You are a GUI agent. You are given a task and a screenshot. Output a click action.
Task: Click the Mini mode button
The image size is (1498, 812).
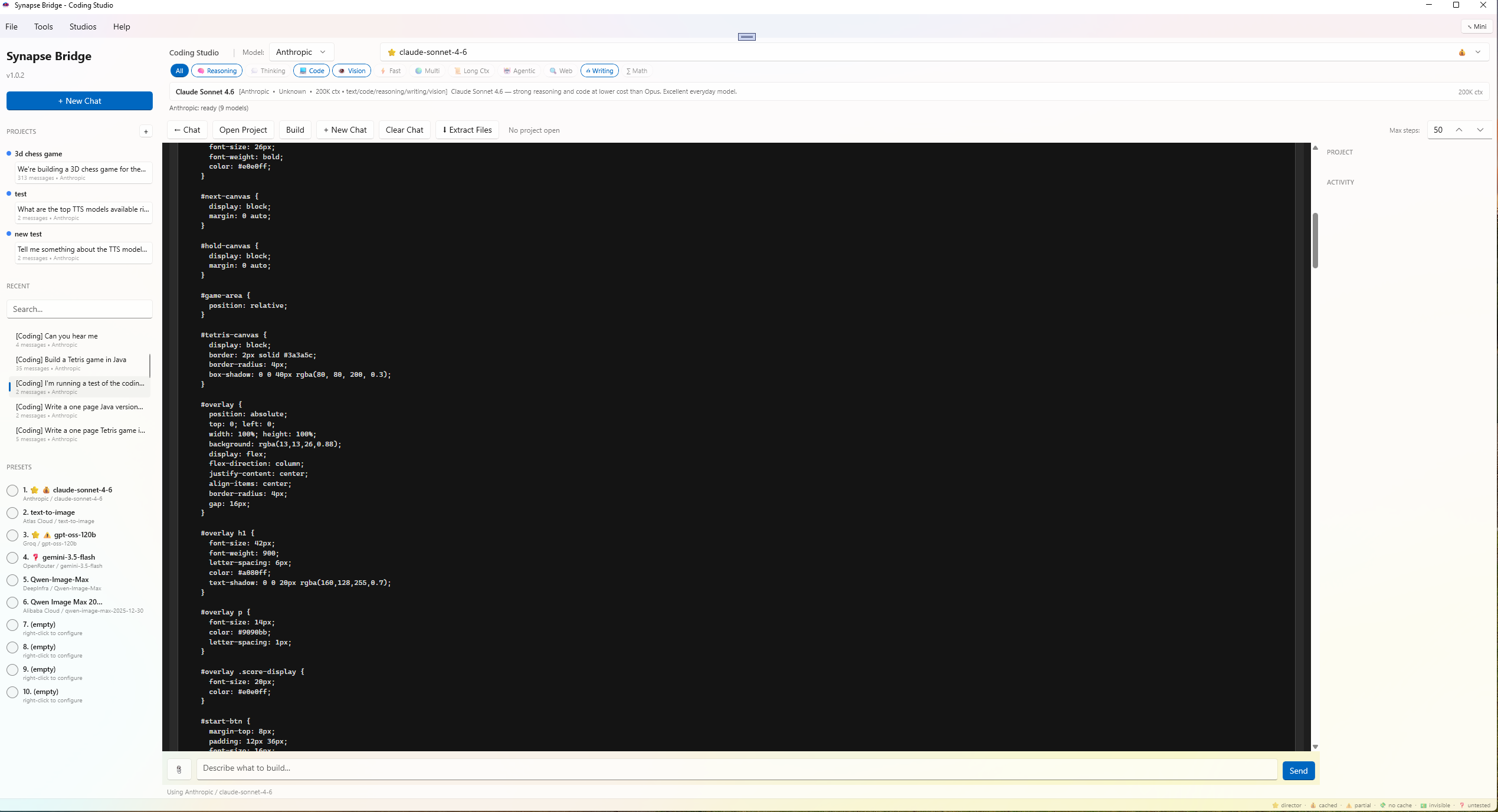pyautogui.click(x=1477, y=27)
